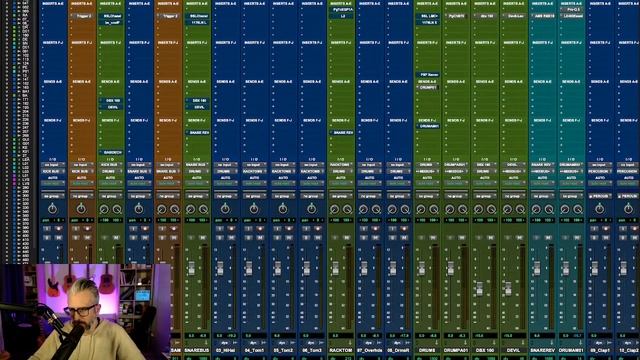Click the dyn indicator under 03_HiHat

coord(224,343)
